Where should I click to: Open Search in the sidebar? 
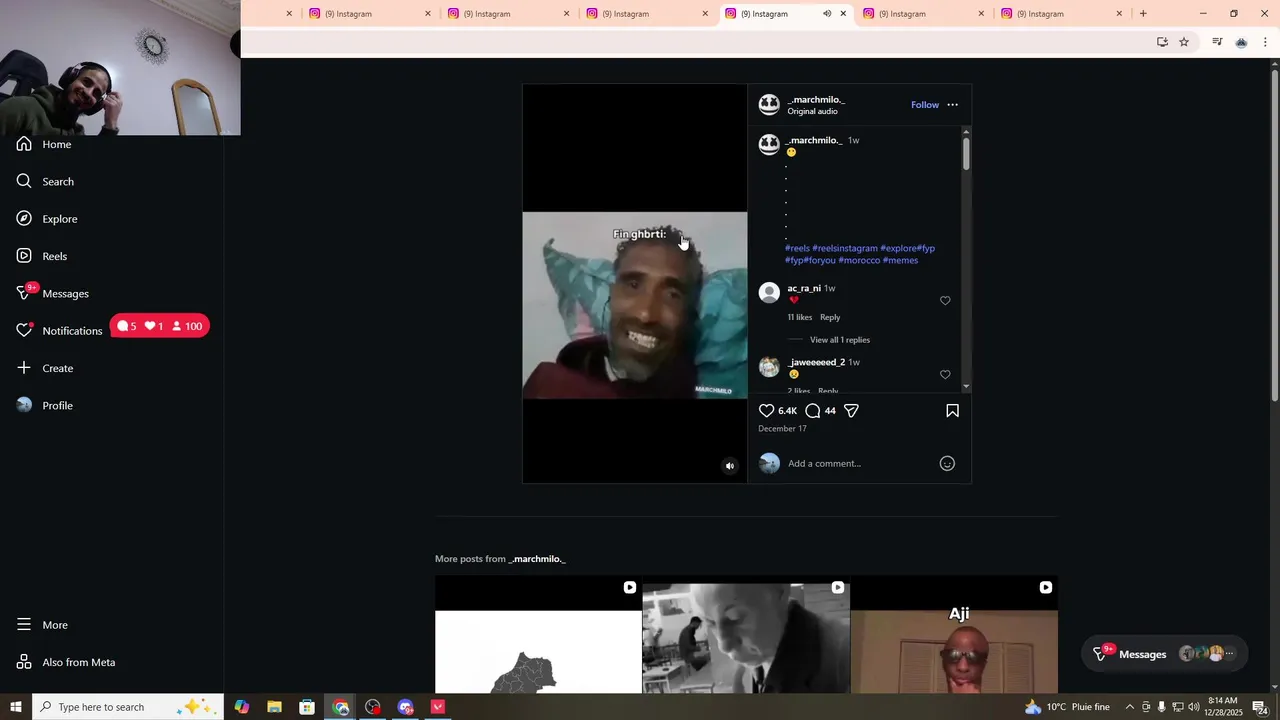coord(45,181)
